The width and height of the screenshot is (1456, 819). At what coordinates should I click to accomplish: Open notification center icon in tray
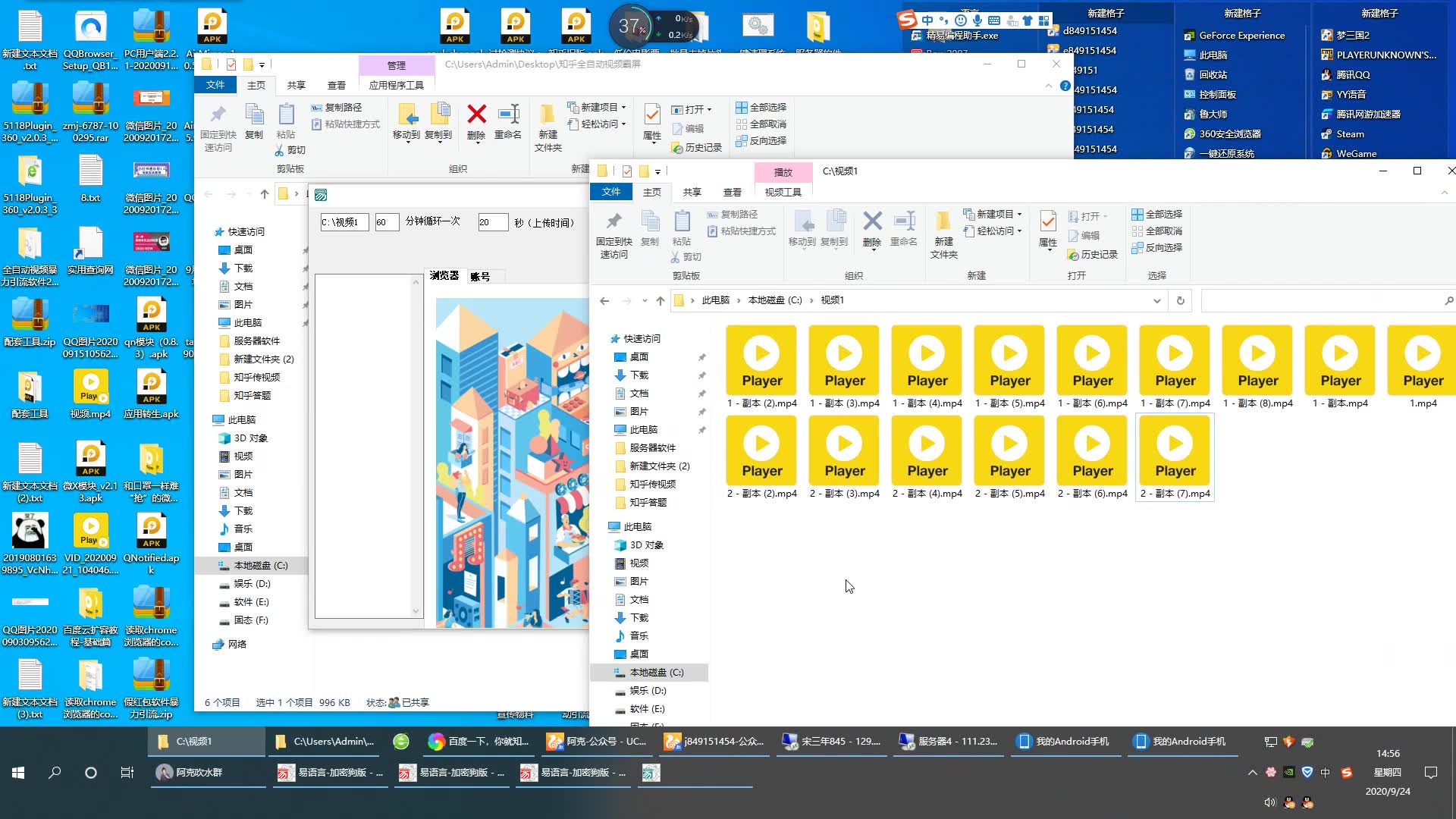click(1431, 773)
